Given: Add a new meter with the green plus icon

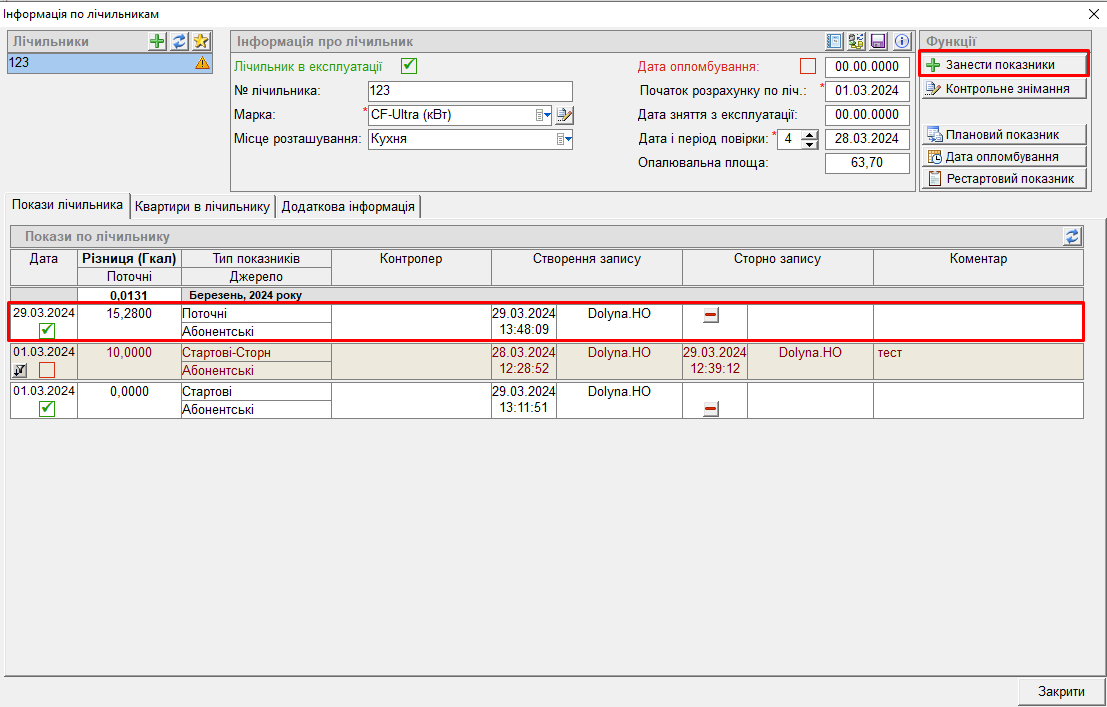Looking at the screenshot, I should point(157,41).
